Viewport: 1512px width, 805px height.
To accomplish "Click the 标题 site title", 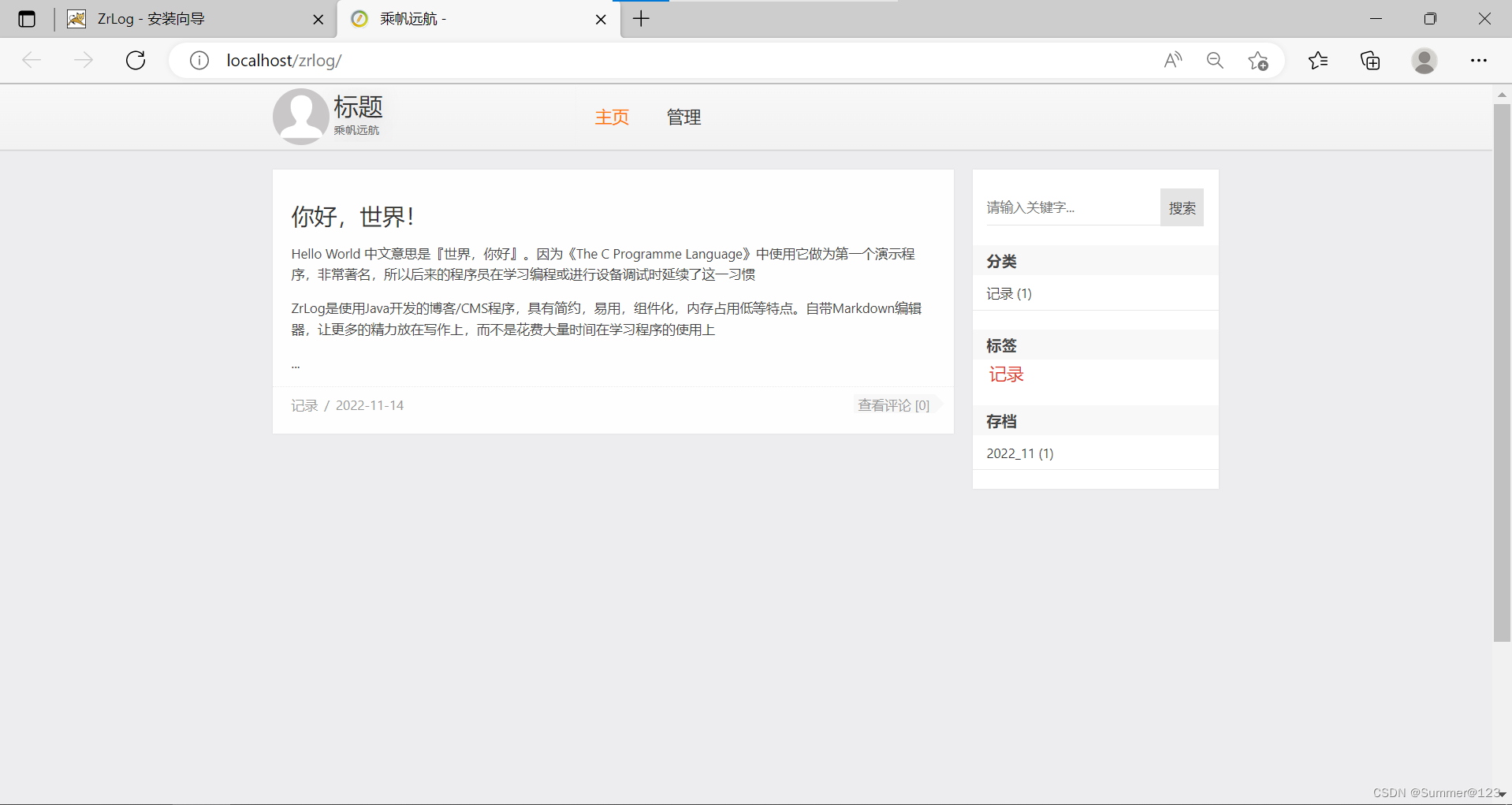I will 358,106.
